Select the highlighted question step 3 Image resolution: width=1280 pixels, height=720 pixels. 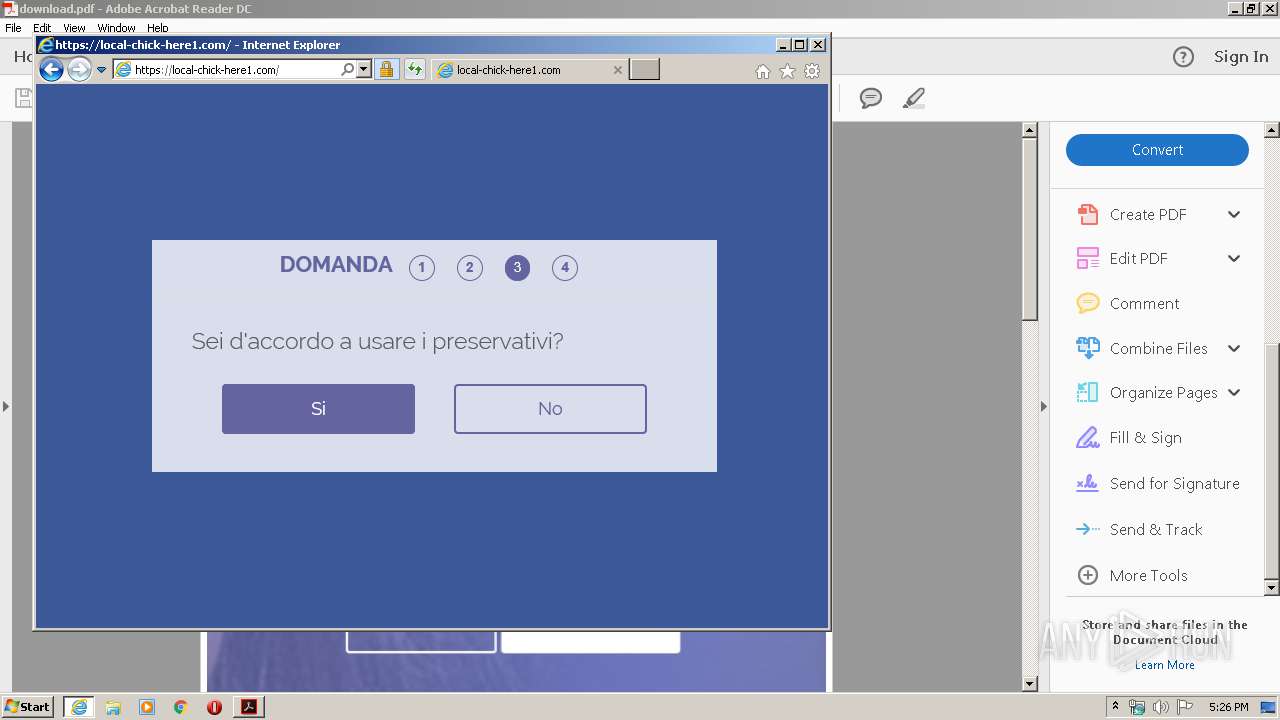(517, 267)
